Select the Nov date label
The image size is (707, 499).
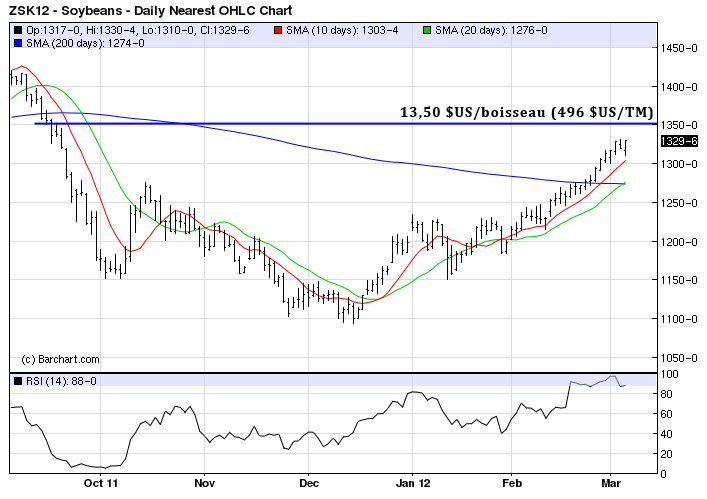204,482
